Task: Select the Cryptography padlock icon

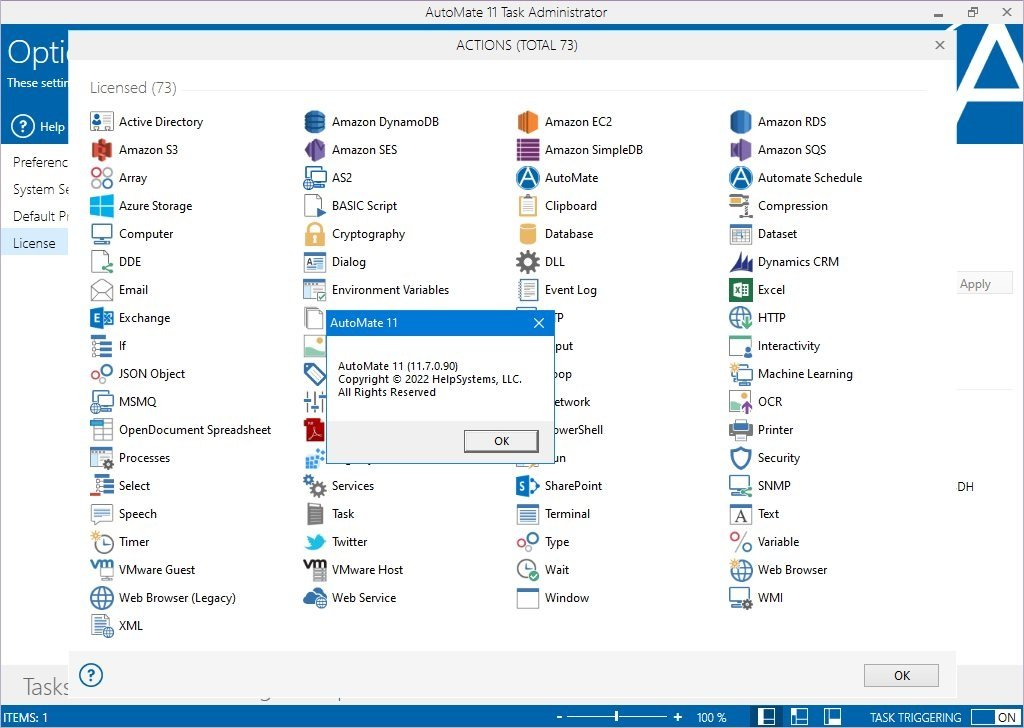Action: [315, 234]
